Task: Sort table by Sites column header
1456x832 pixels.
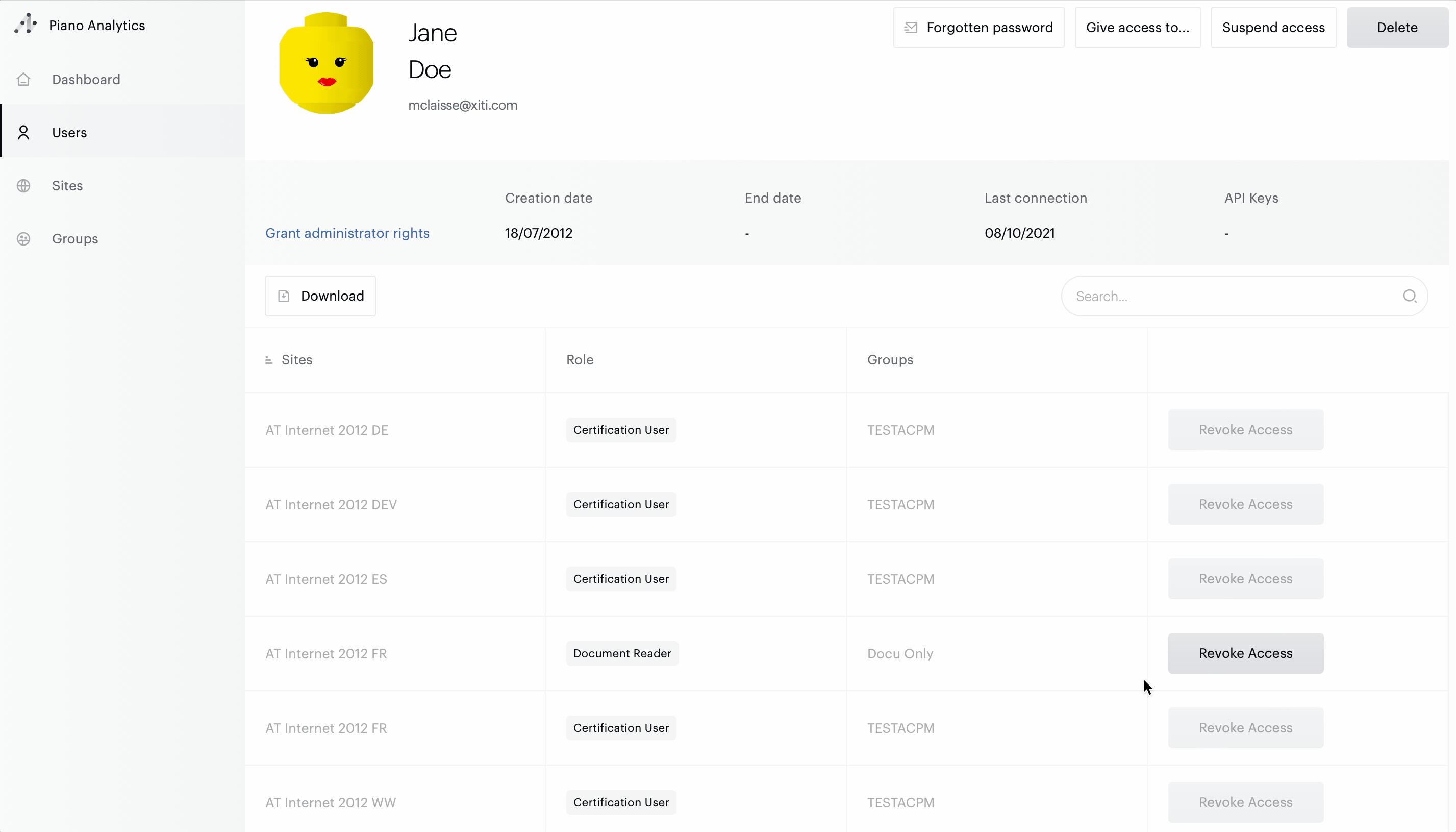Action: (296, 360)
